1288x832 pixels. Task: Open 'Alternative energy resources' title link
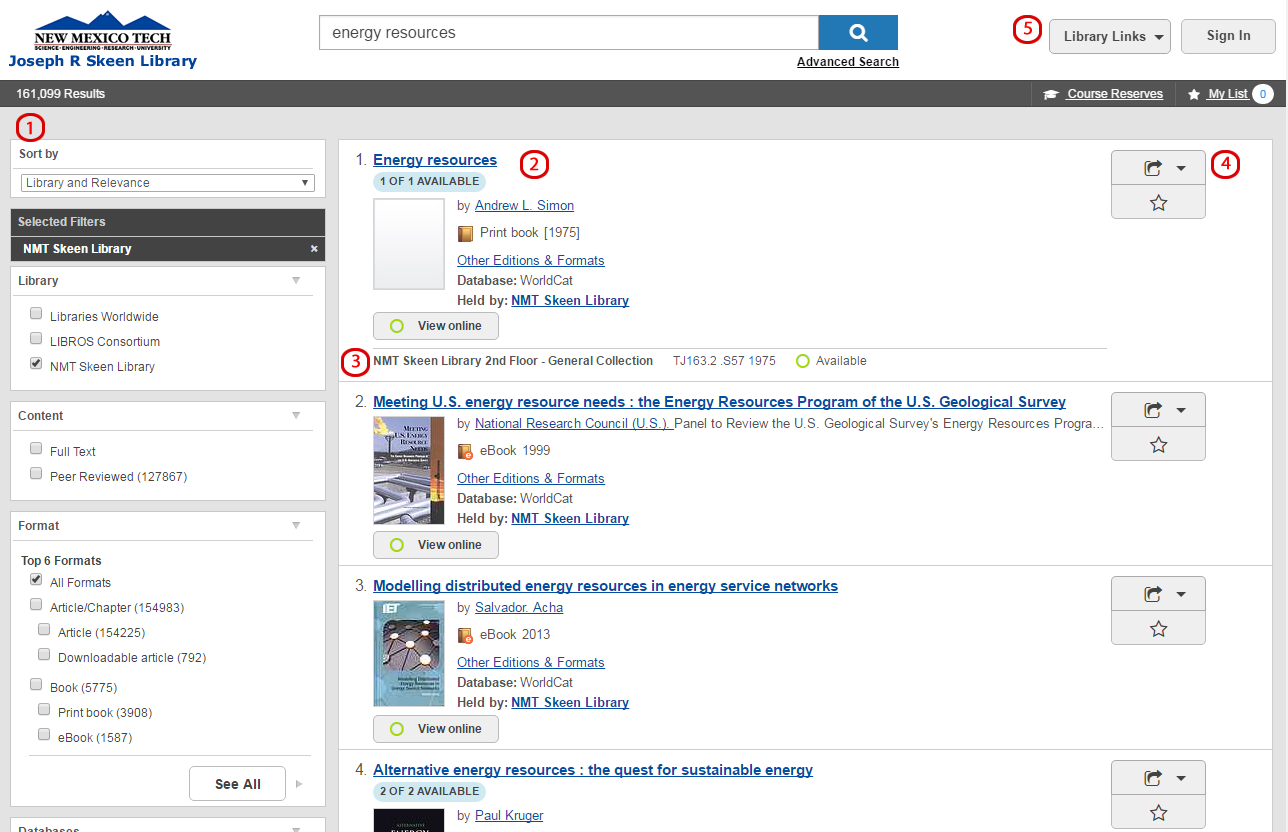(593, 770)
